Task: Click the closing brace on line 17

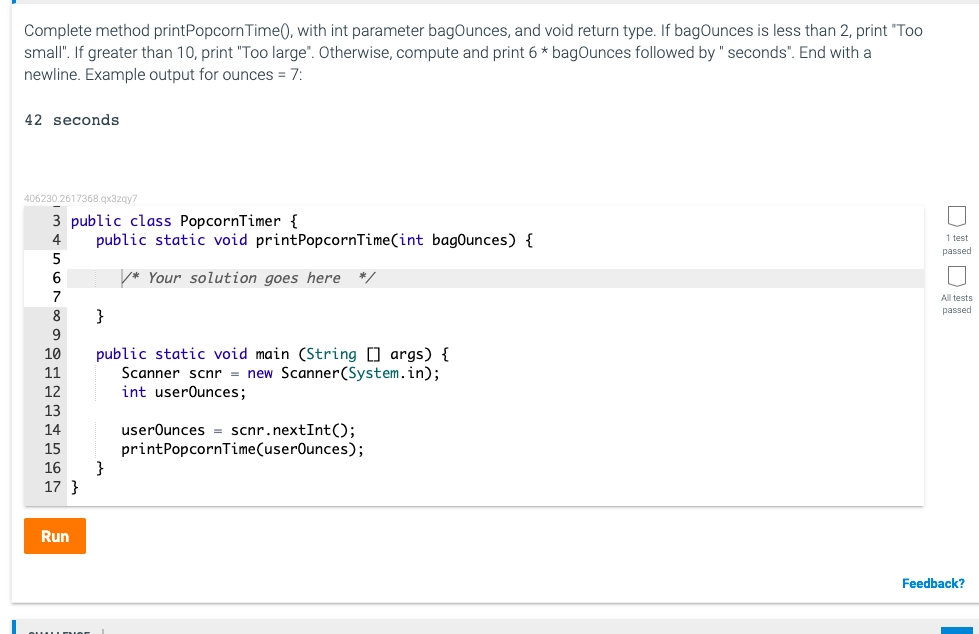Action: [74, 487]
